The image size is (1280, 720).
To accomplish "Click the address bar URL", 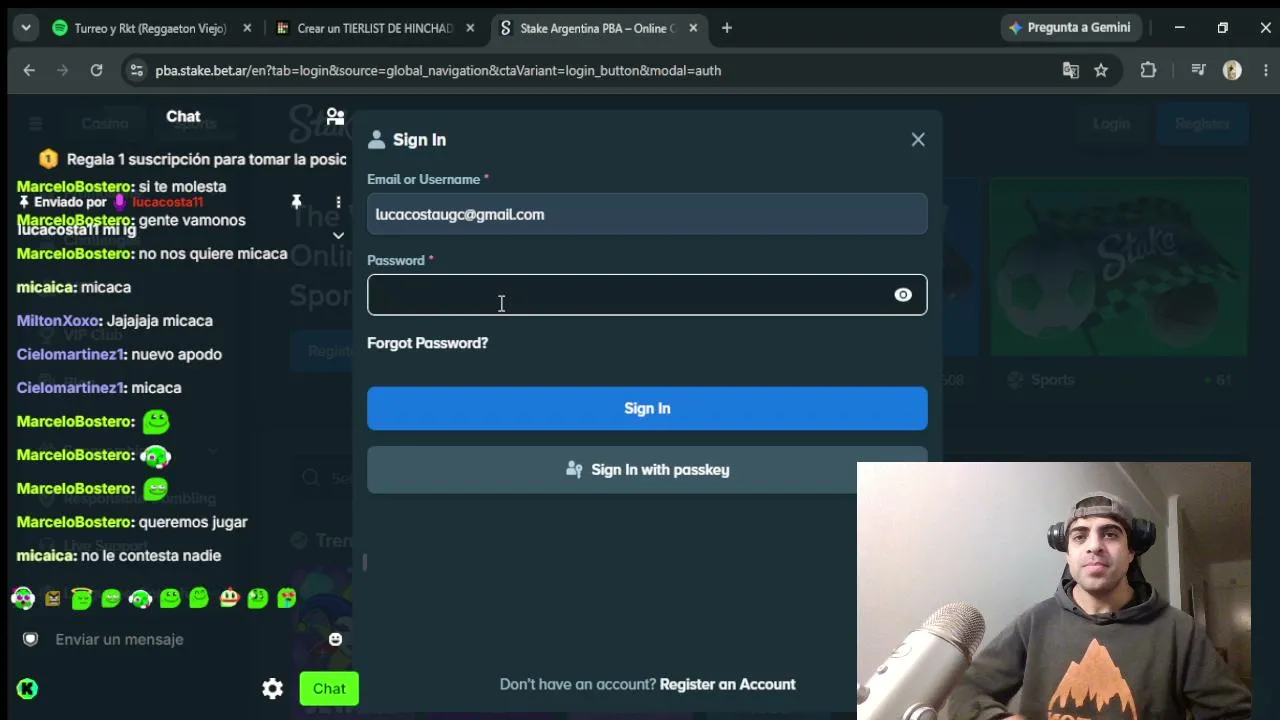I will pos(438,70).
